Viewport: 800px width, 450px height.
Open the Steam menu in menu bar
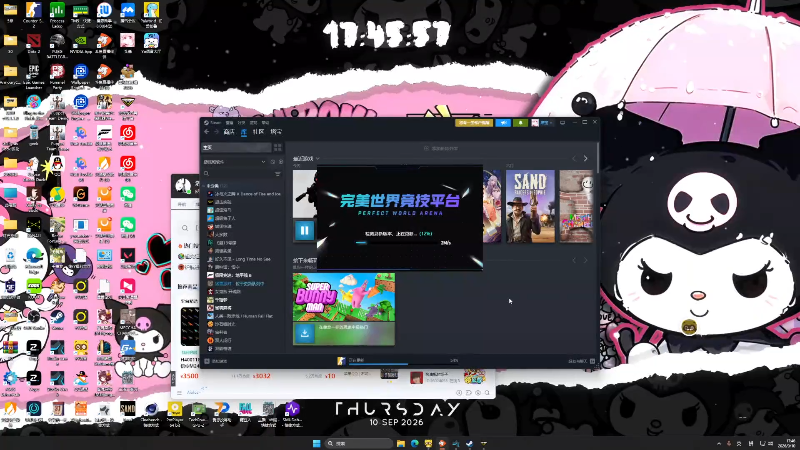click(x=213, y=123)
